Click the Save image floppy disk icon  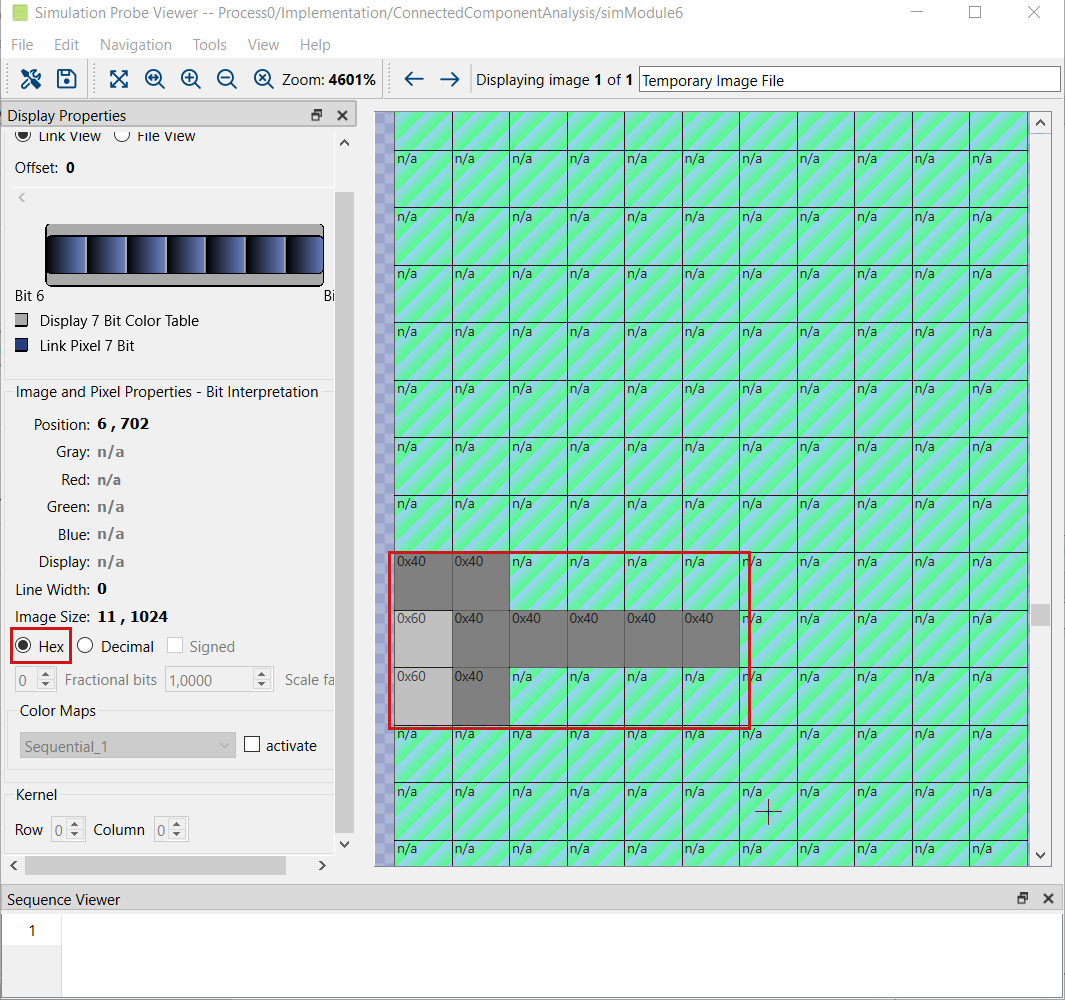pos(64,78)
